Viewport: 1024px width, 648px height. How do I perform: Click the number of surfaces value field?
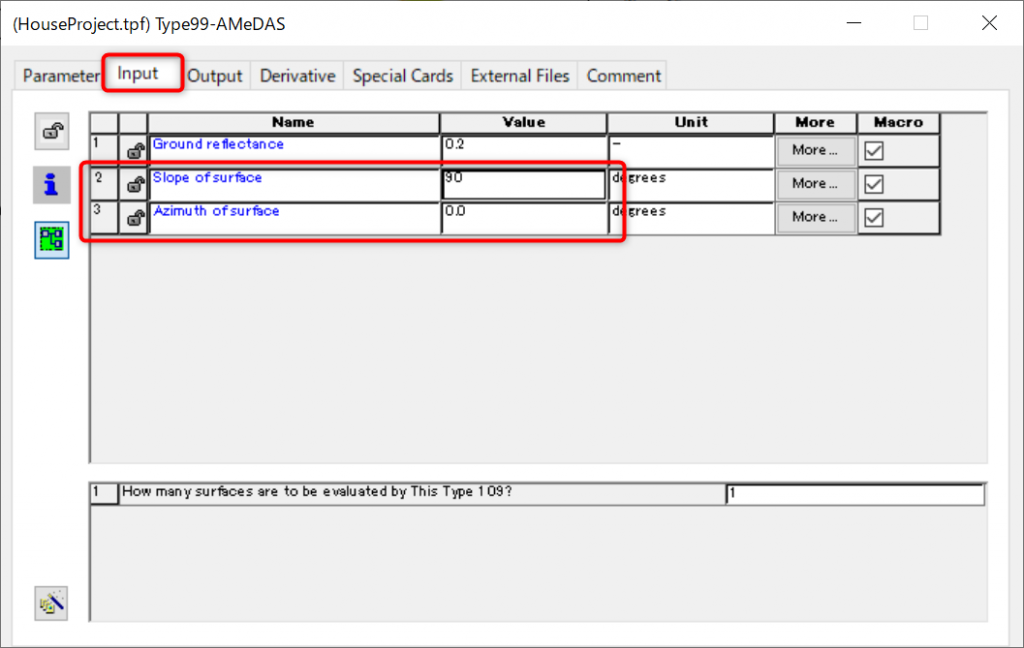855,494
